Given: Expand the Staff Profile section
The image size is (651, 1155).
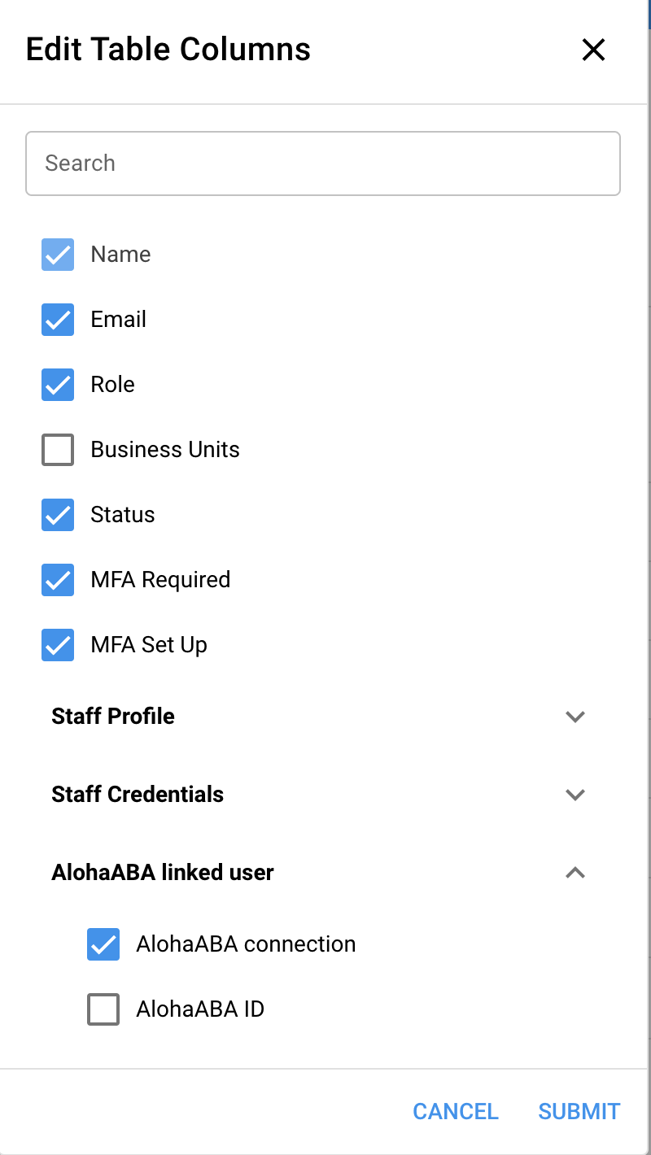Looking at the screenshot, I should point(575,716).
